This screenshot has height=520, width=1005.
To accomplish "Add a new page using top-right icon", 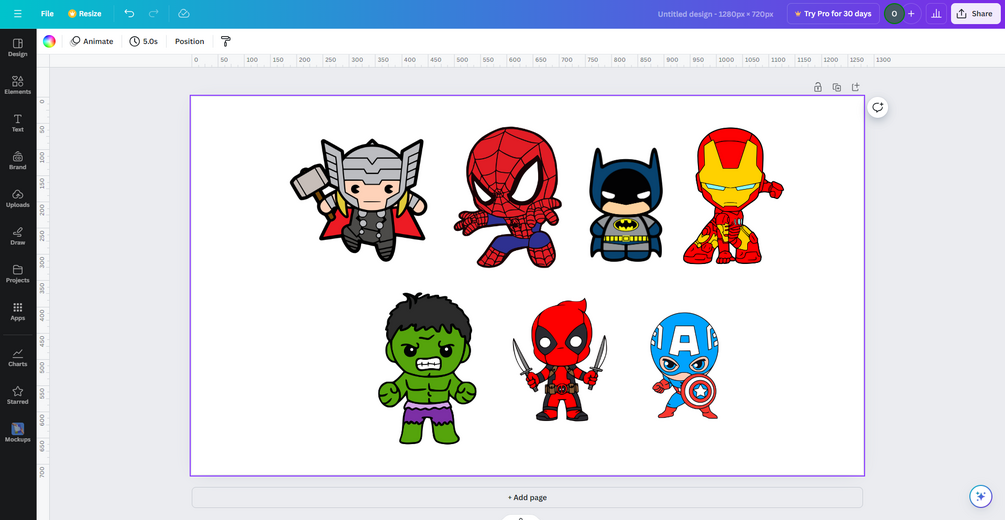I will point(855,87).
